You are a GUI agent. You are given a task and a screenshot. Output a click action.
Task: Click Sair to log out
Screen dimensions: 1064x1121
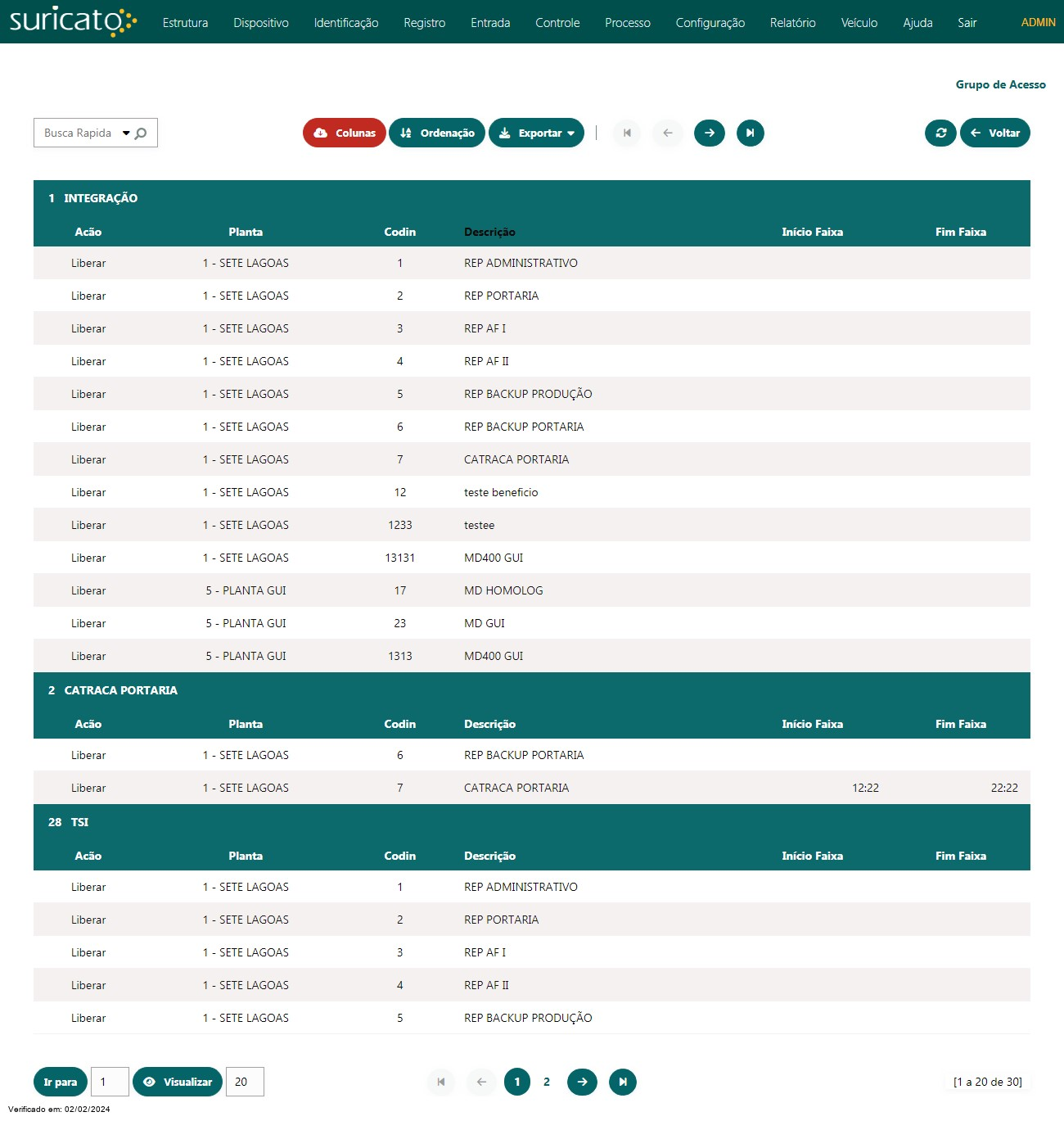click(967, 23)
